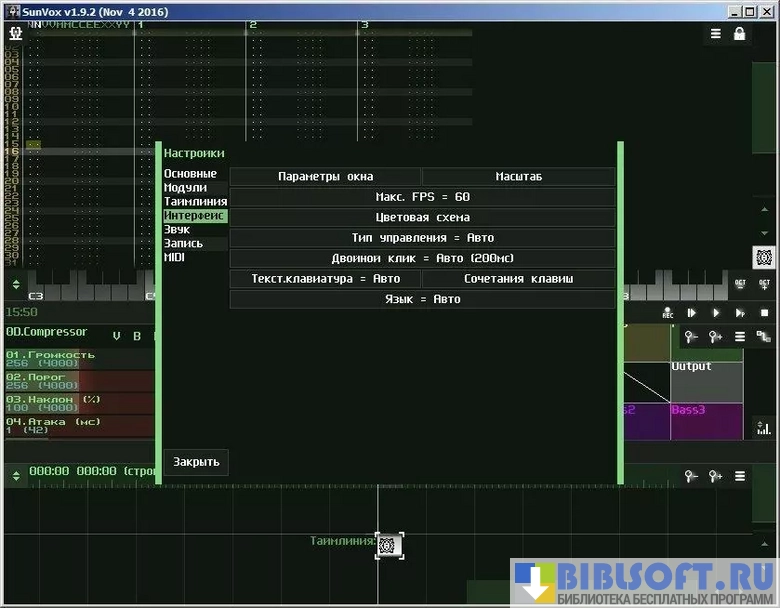
Task: Adjust the Макс. FPS = 60 setting
Action: coord(422,197)
